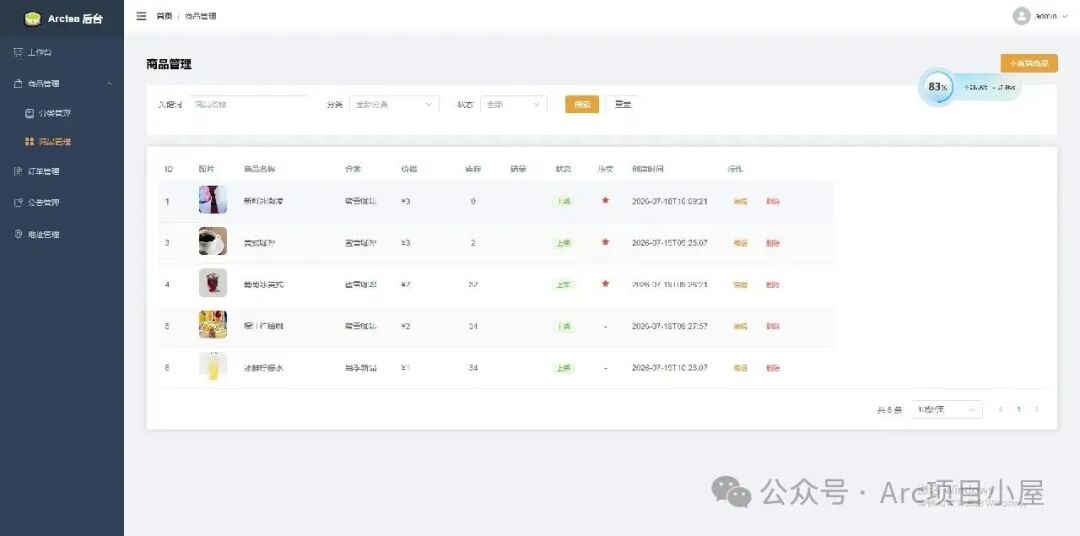Click the green 上架 tag in row ID 5
Viewport: 1080px width, 536px height.
click(563, 326)
